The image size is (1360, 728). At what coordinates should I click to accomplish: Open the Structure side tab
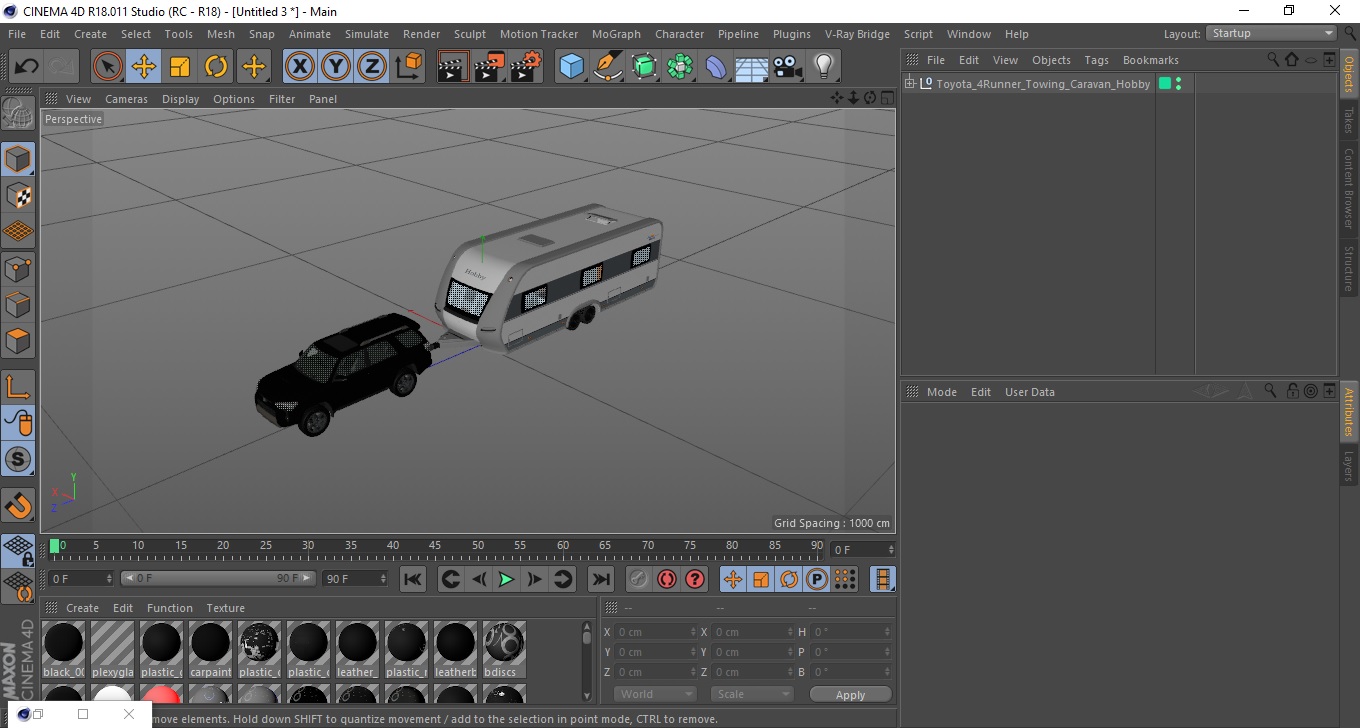[1349, 268]
